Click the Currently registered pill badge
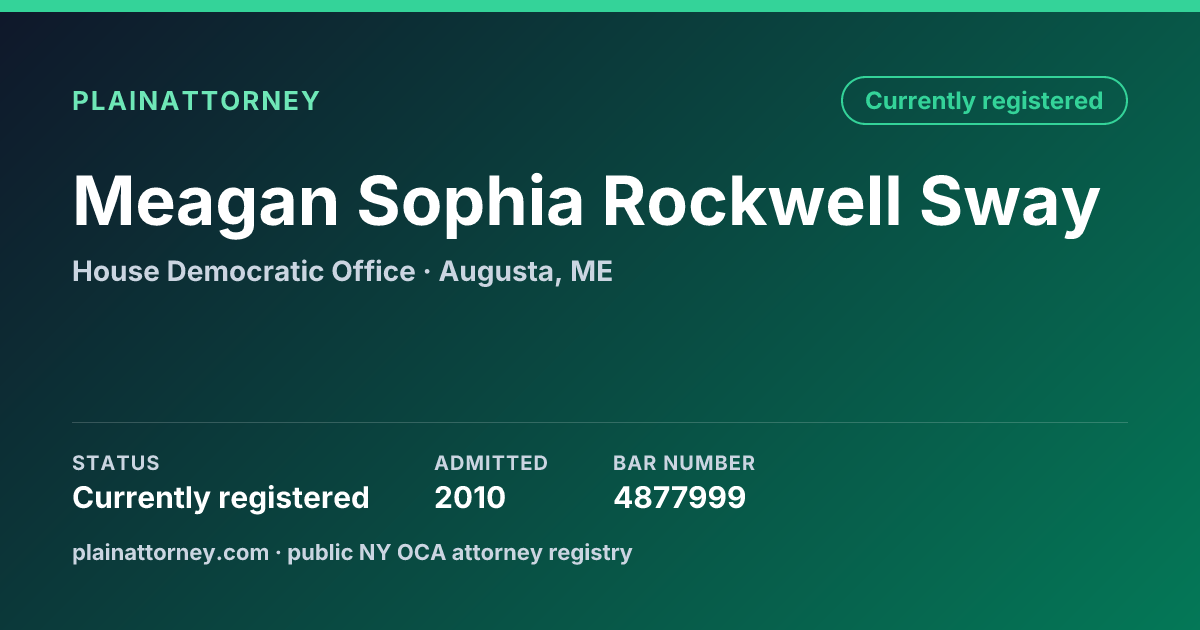The height and width of the screenshot is (630, 1200). (x=984, y=101)
